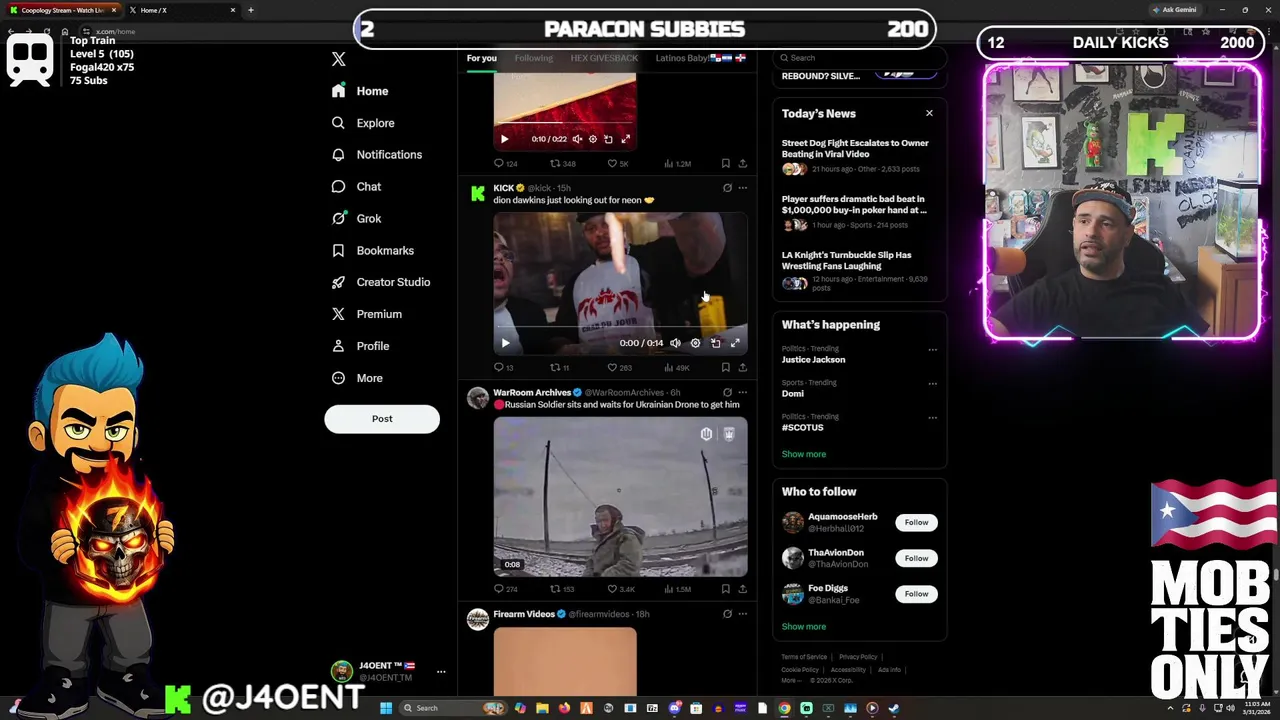Open settings on top red video
1280x720 pixels.
(x=592, y=139)
